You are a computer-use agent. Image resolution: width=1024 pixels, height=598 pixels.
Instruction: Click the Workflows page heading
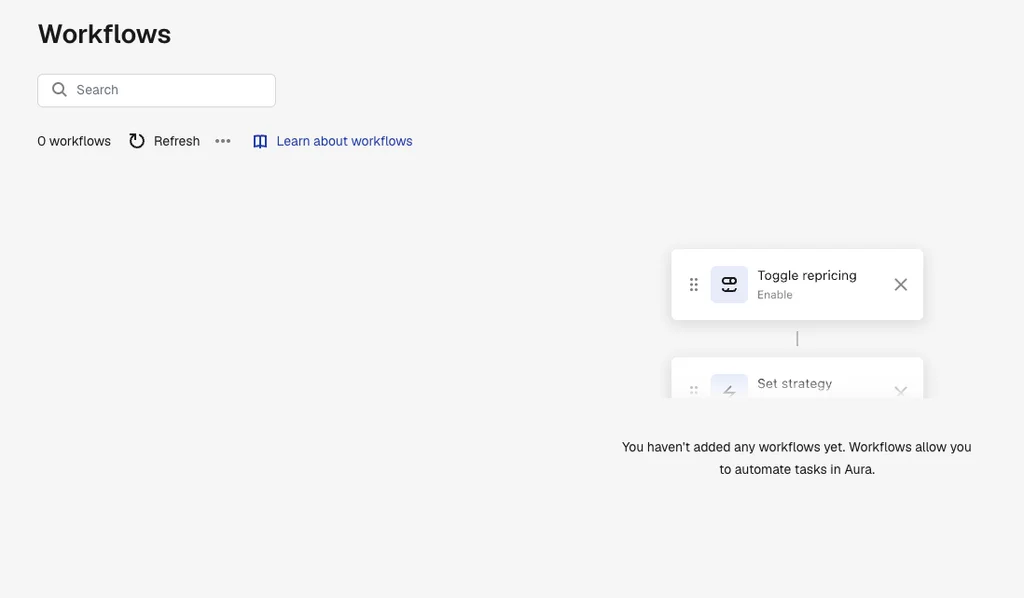pos(104,34)
